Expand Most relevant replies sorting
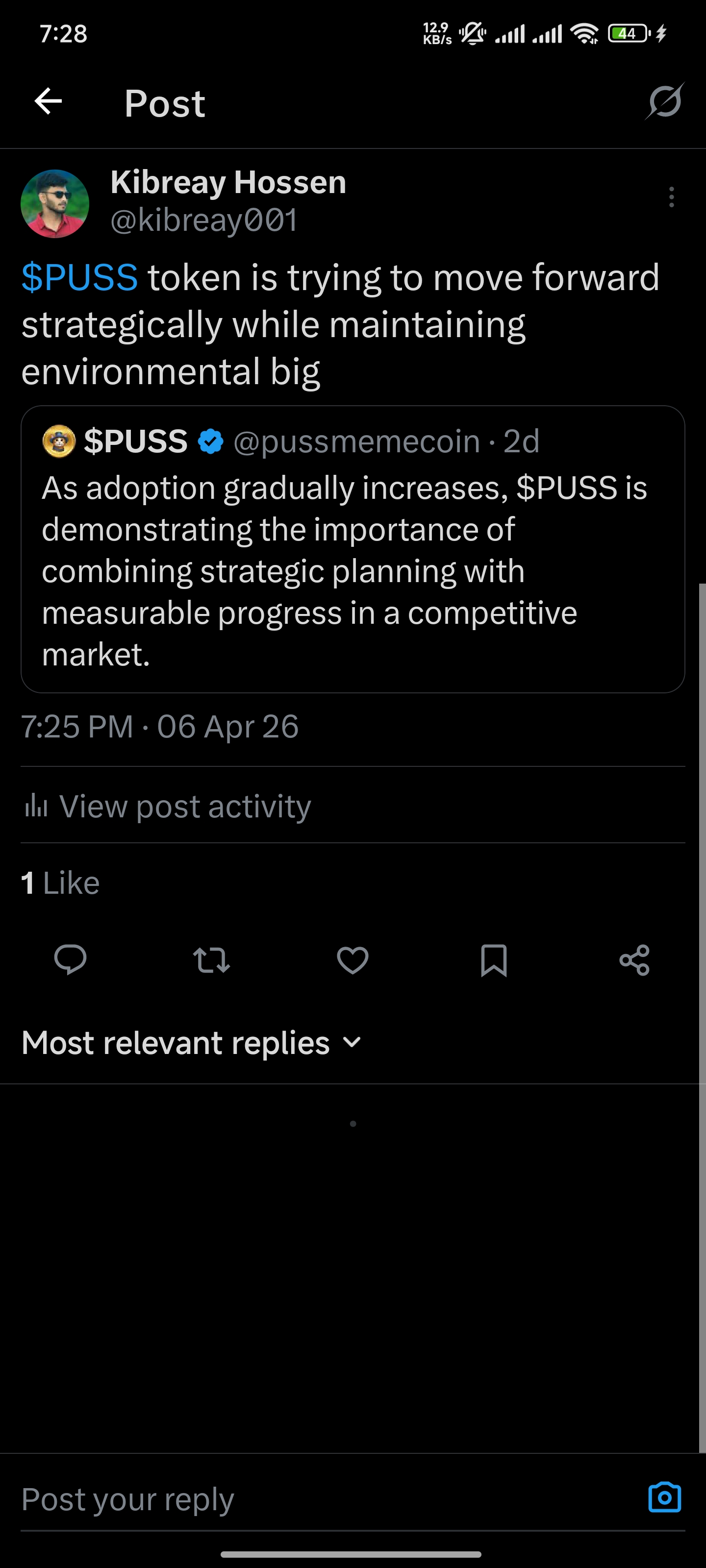Image resolution: width=706 pixels, height=1568 pixels. pos(192,1043)
